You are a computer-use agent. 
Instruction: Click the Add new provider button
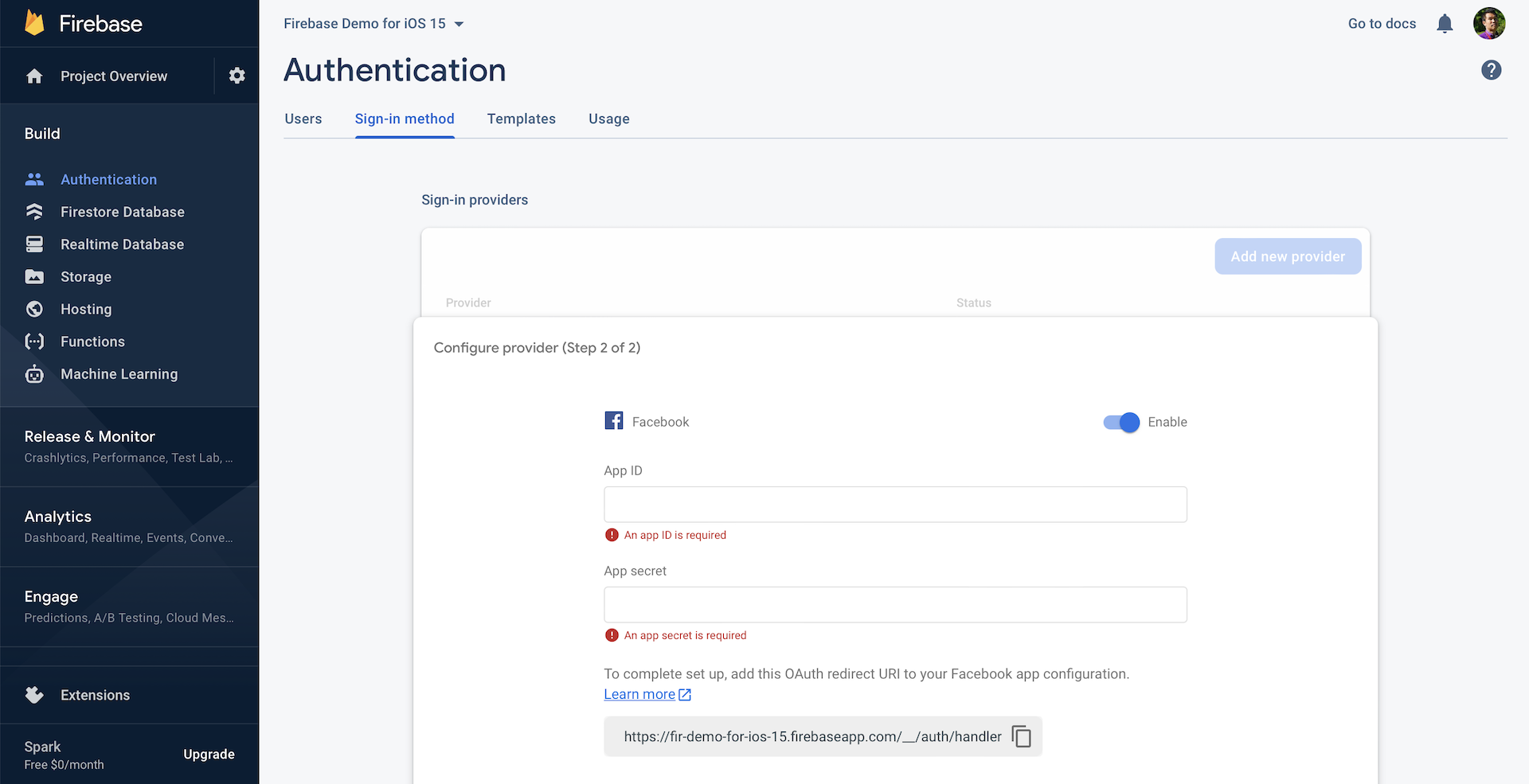coord(1287,256)
